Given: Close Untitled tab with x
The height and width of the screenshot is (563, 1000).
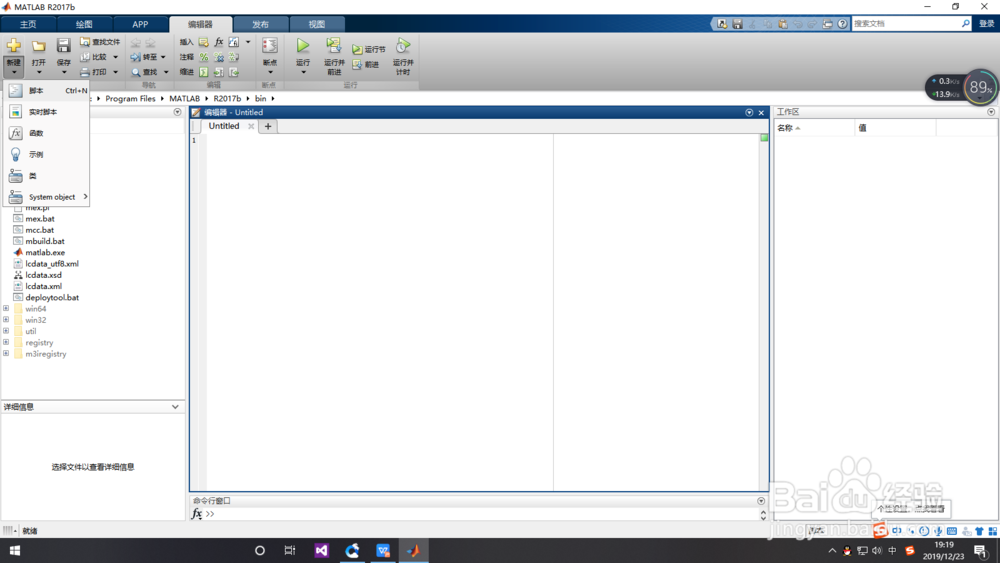Looking at the screenshot, I should 251,126.
